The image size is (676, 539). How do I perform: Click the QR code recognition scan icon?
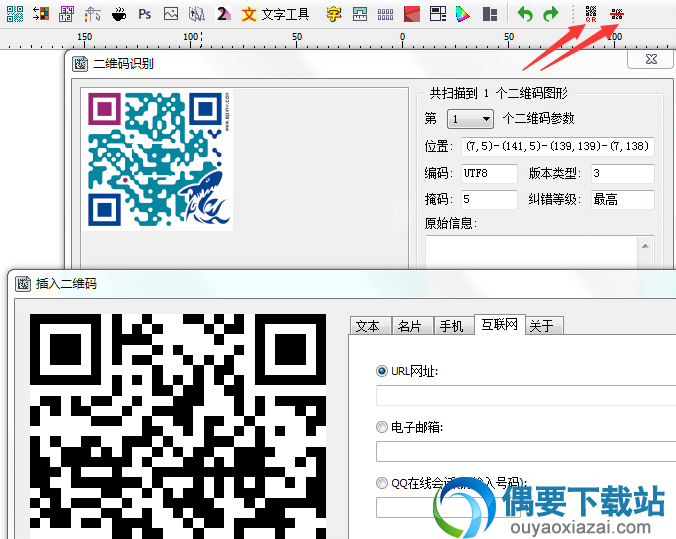[617, 14]
